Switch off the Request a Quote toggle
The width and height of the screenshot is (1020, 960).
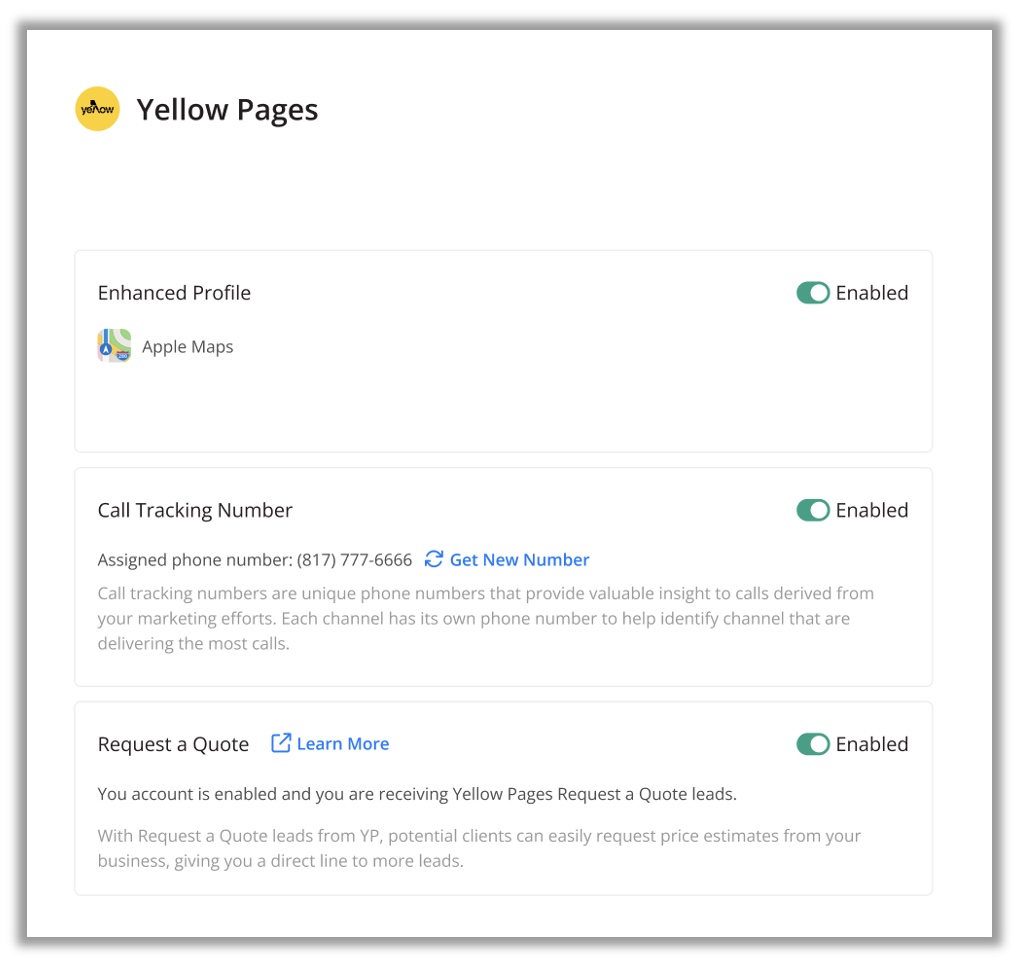(x=812, y=744)
